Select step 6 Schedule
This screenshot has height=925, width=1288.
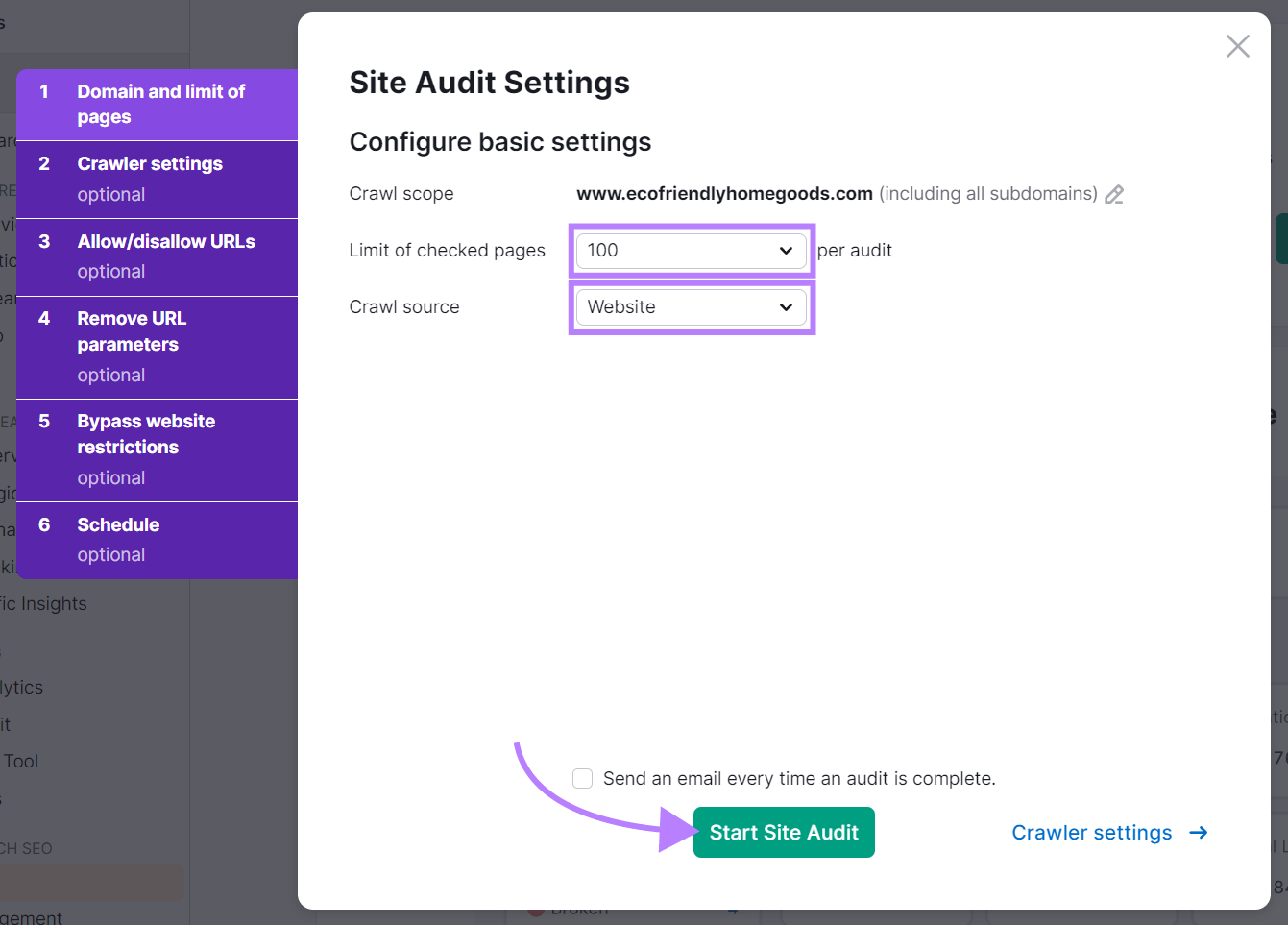158,541
